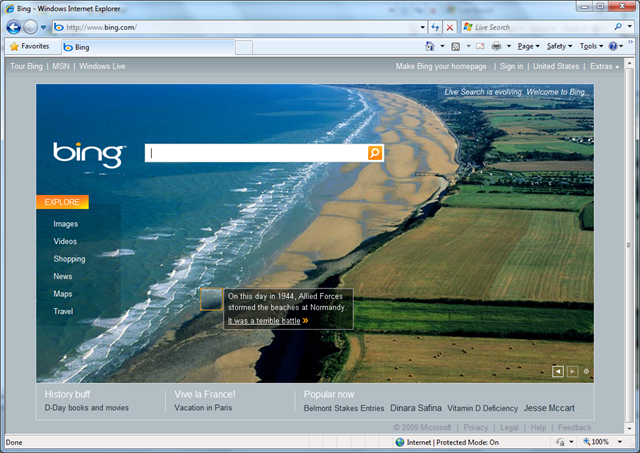Expand the Home button dropdown arrow
Image resolution: width=640 pixels, height=453 pixels.
pos(442,46)
